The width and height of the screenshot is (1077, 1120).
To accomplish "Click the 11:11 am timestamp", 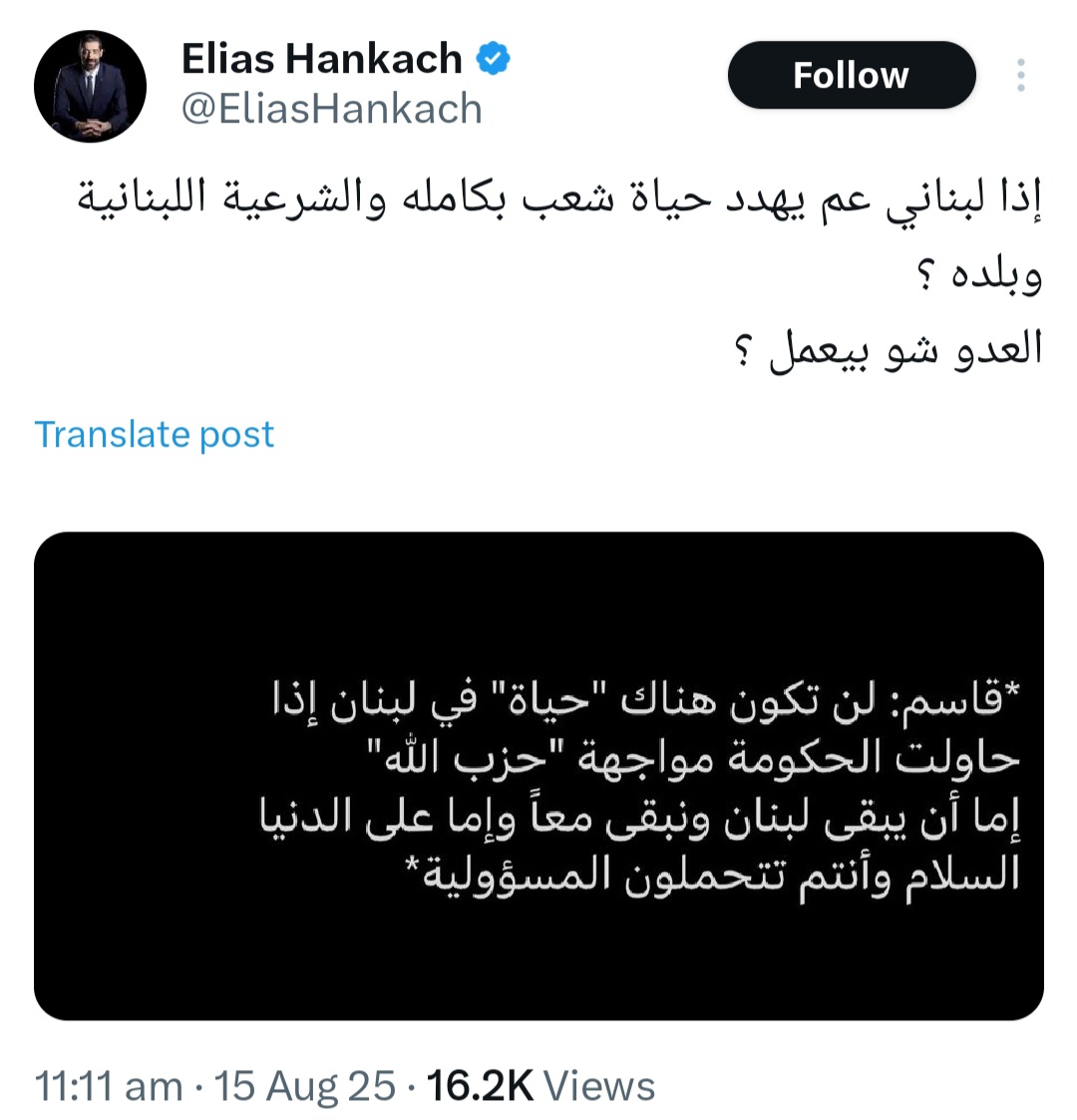I will point(109,1086).
